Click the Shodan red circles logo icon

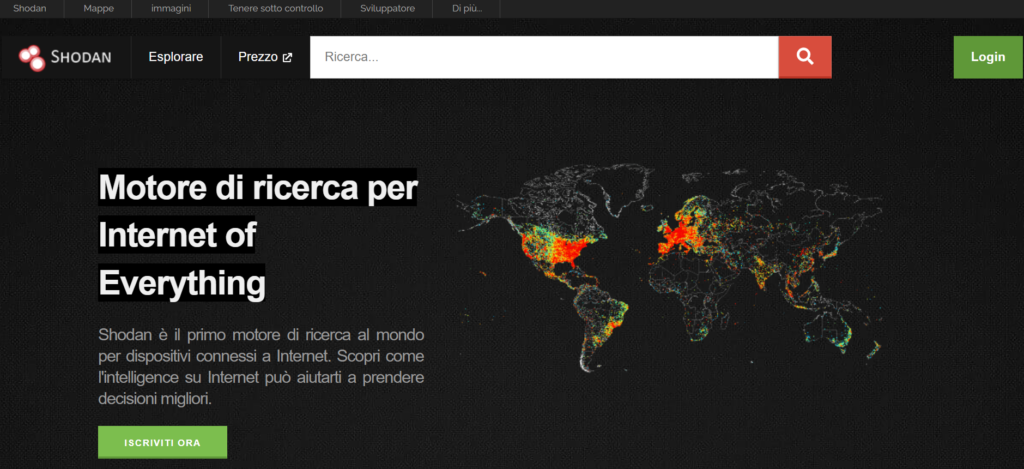(32, 58)
